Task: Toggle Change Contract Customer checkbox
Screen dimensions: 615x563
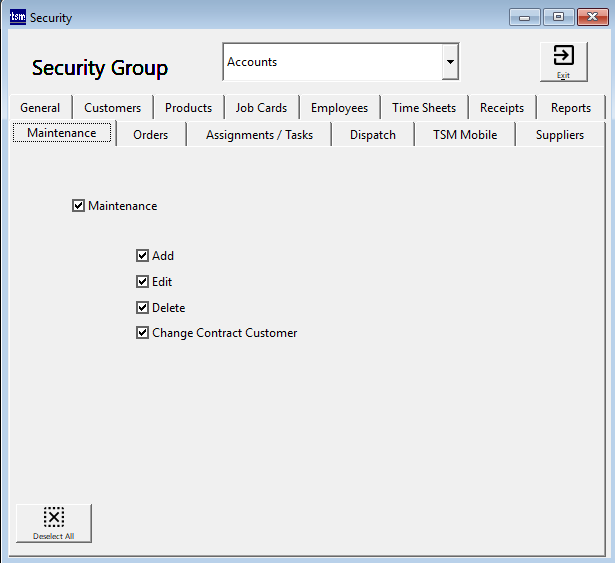Action: pos(143,333)
